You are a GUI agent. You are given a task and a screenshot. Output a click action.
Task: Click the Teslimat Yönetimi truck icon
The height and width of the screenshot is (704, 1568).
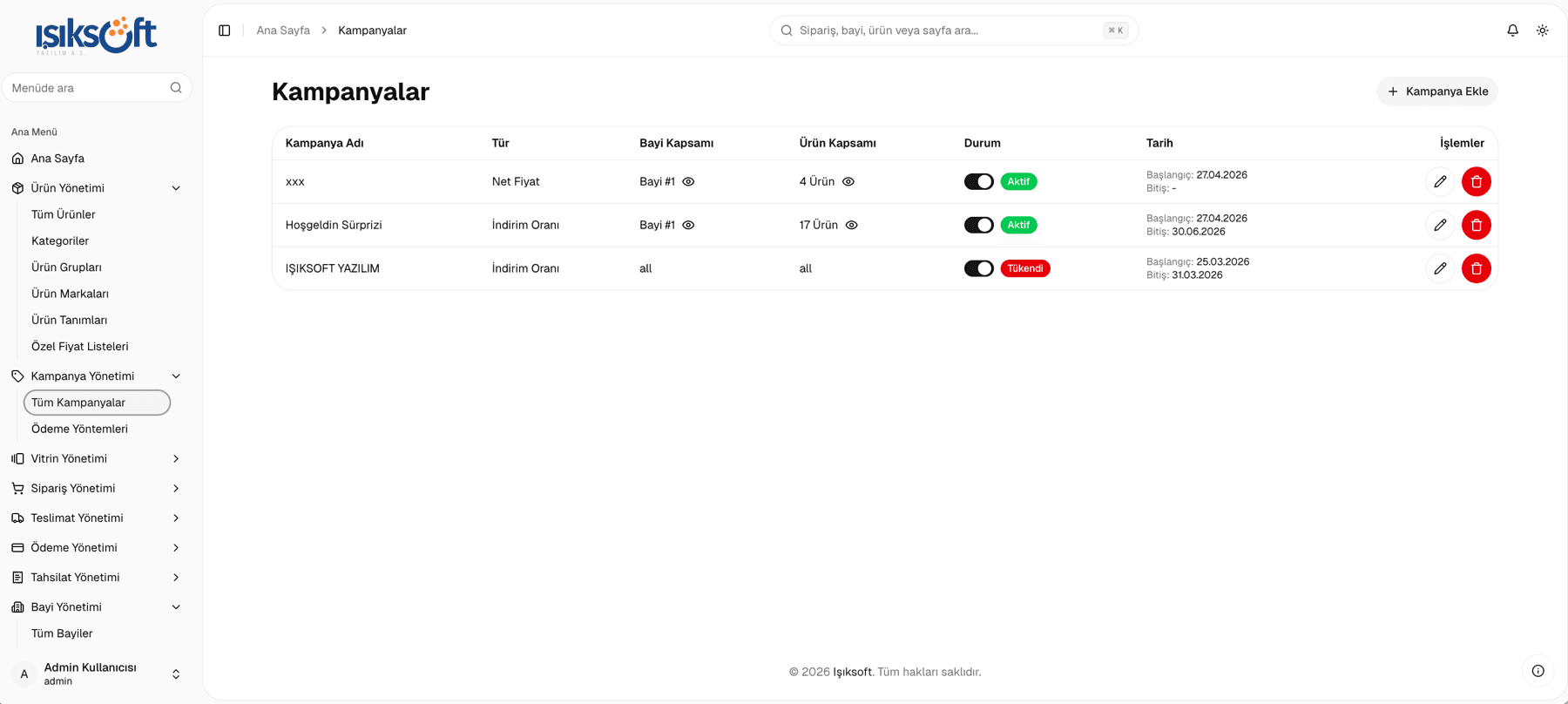pos(17,518)
